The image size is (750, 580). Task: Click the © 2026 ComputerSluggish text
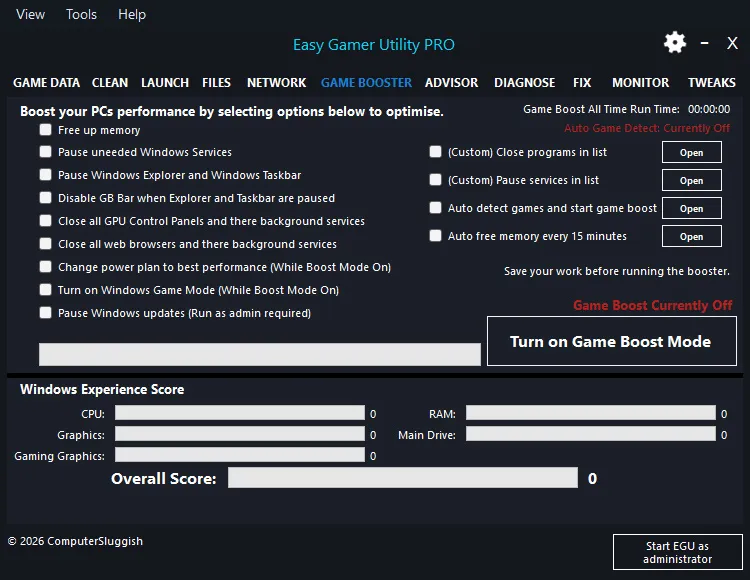click(75, 541)
